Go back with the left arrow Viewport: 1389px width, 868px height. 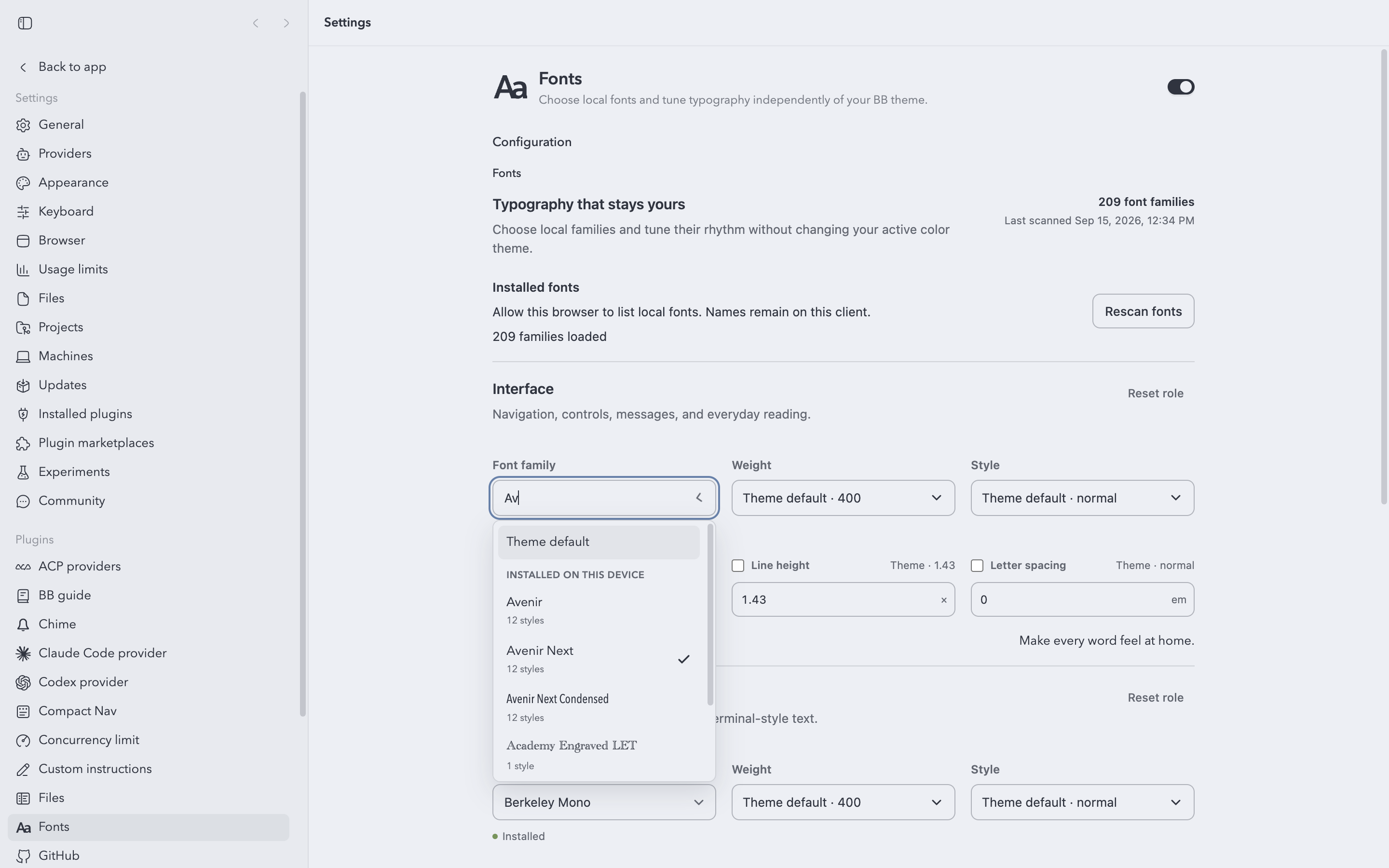[x=256, y=23]
